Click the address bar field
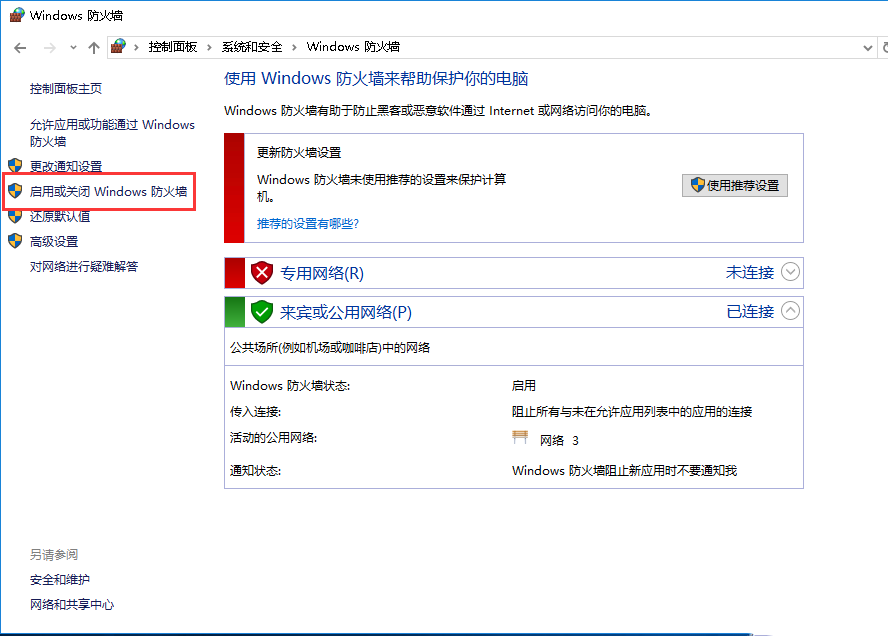The width and height of the screenshot is (888, 636). (x=492, y=48)
